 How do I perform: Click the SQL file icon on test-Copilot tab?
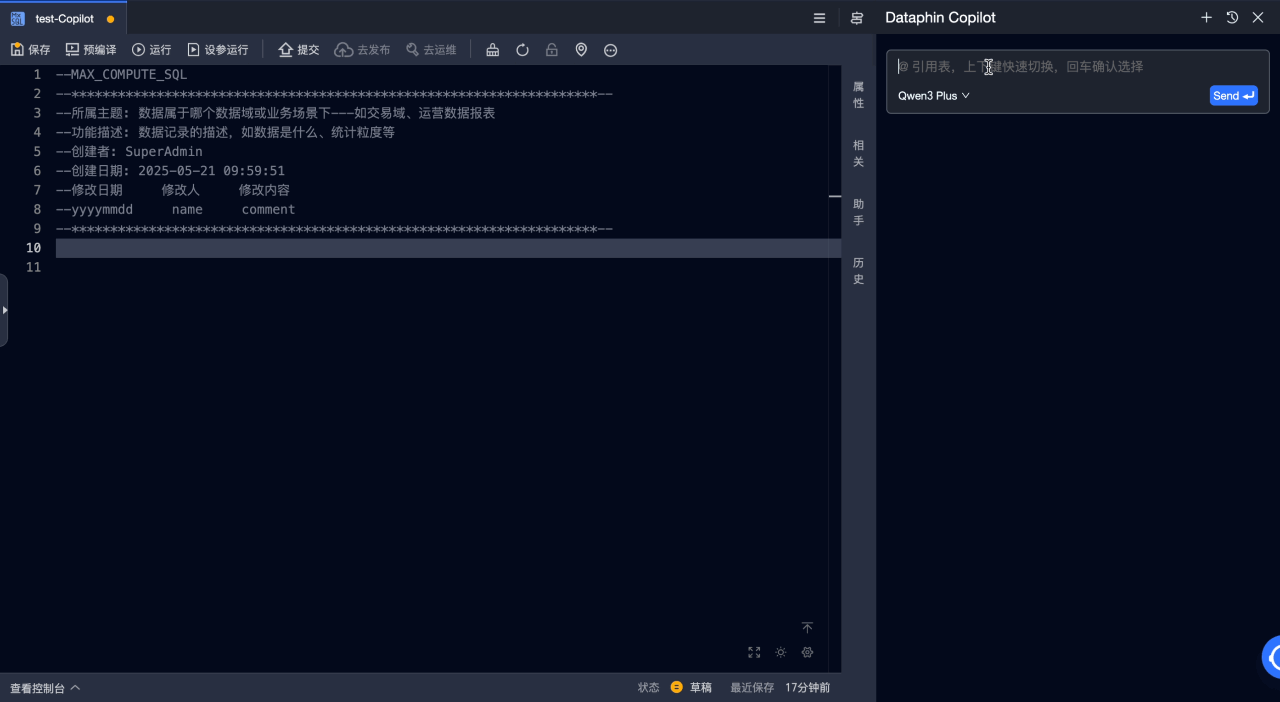coord(17,19)
